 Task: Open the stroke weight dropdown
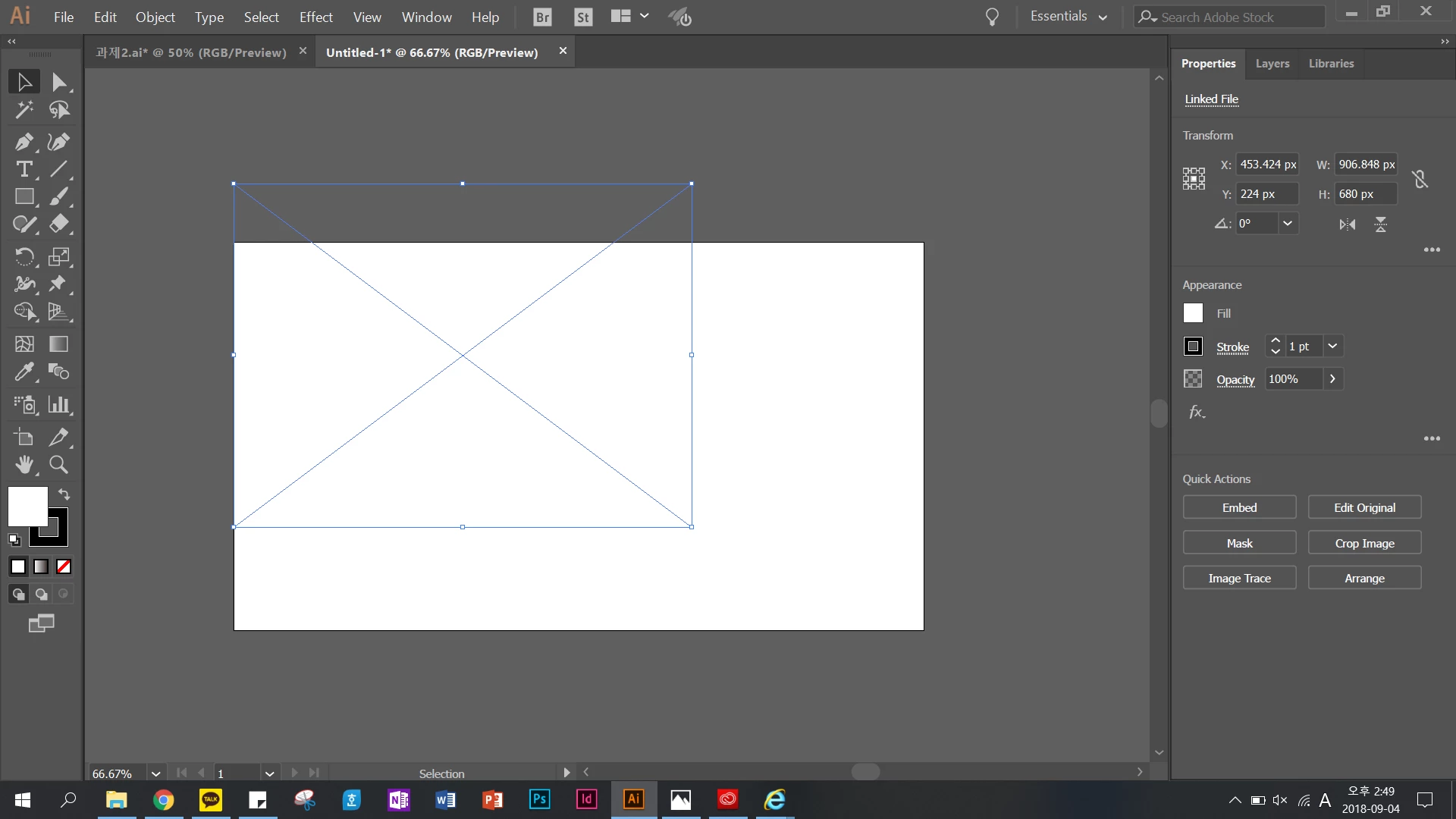[1332, 346]
